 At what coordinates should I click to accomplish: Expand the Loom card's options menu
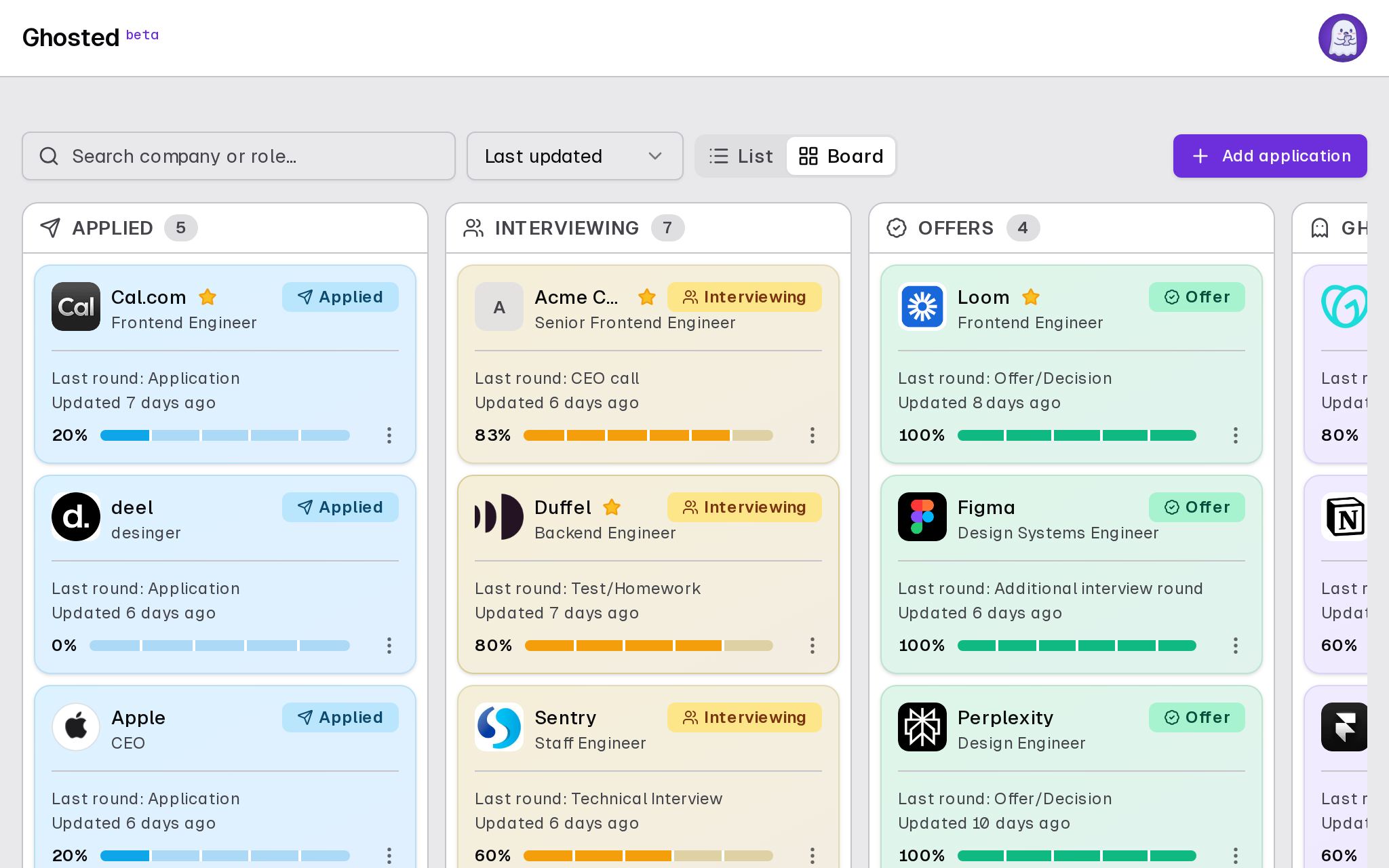pos(1236,435)
